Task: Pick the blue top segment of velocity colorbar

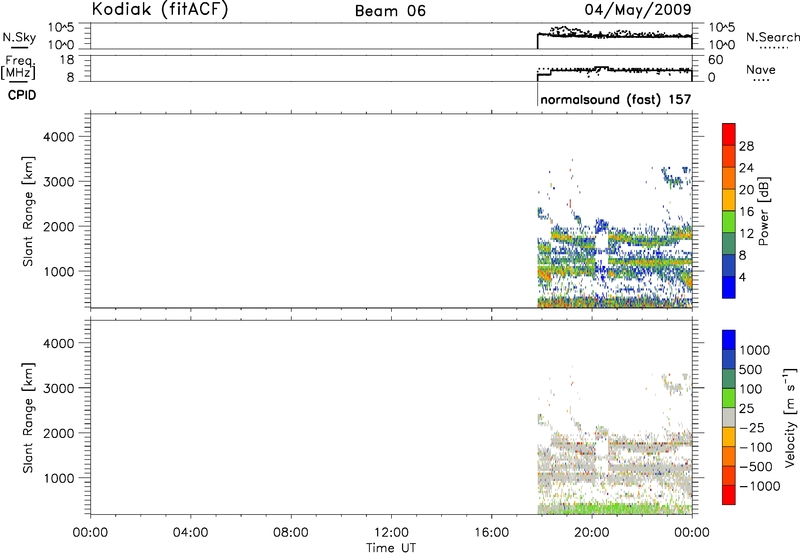Action: 729,340
